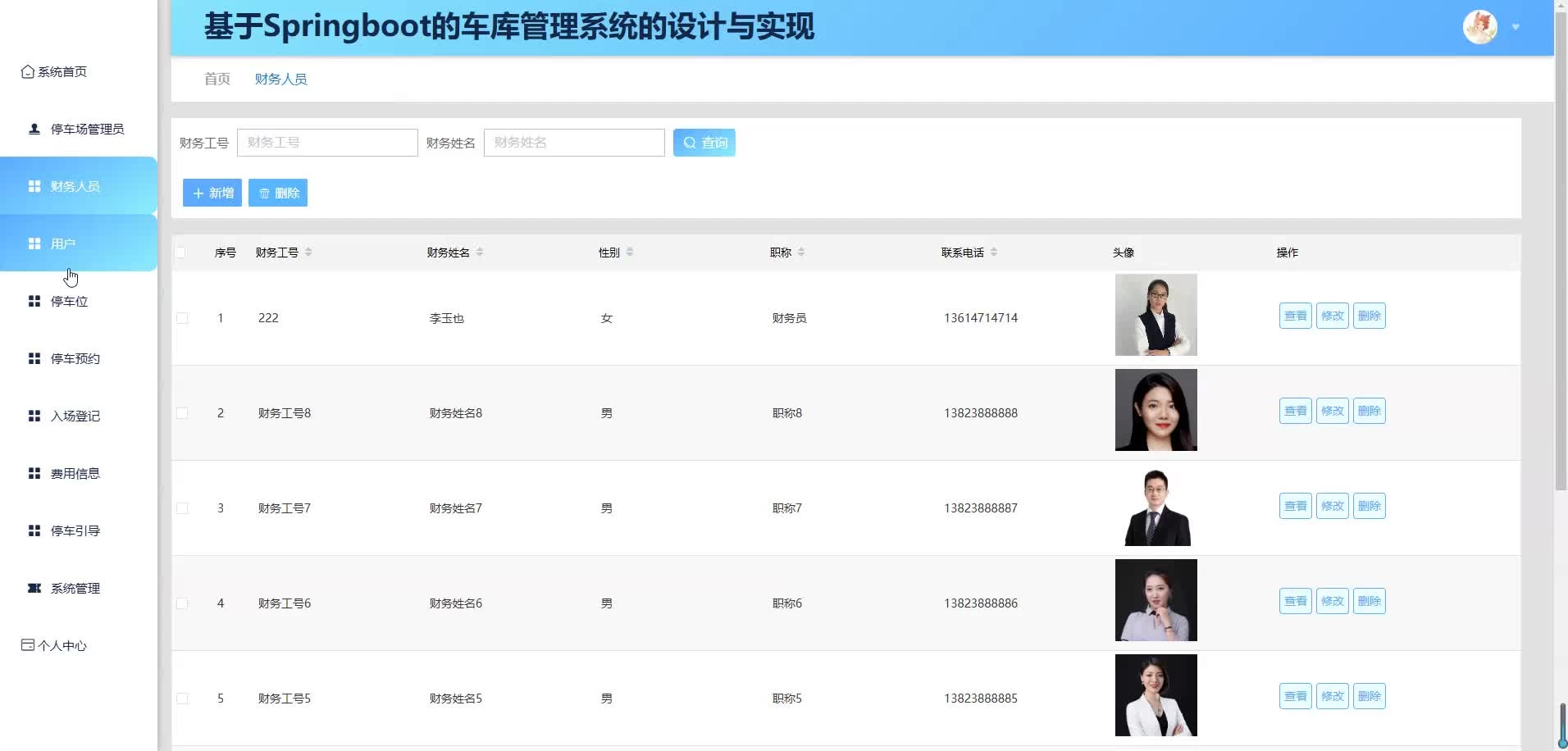Click the grid icon next to 停车引导
Screen dimensions: 1568x751
[x=34, y=530]
